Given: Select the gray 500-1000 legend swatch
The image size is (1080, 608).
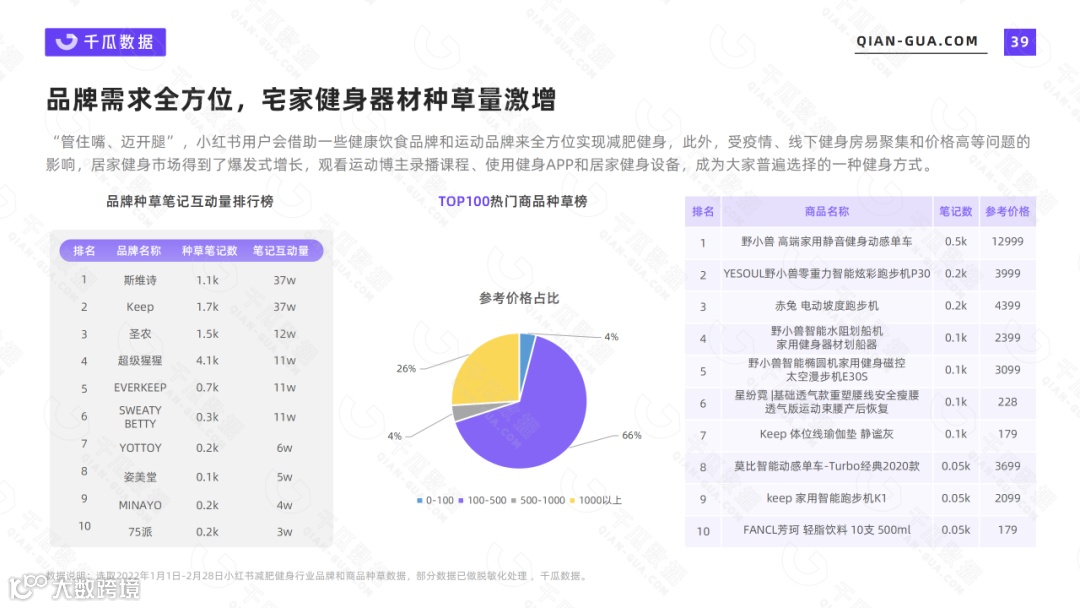Looking at the screenshot, I should coord(513,501).
